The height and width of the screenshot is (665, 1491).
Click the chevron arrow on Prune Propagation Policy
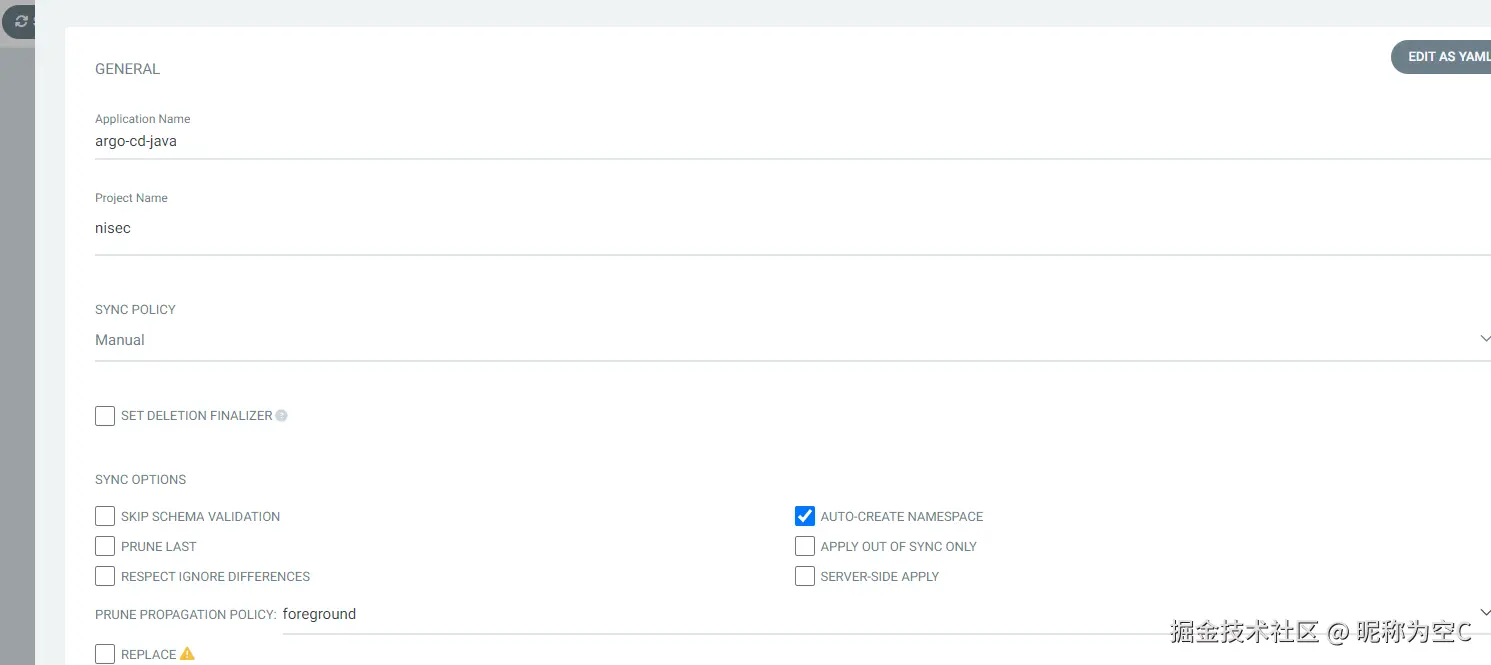click(1484, 613)
